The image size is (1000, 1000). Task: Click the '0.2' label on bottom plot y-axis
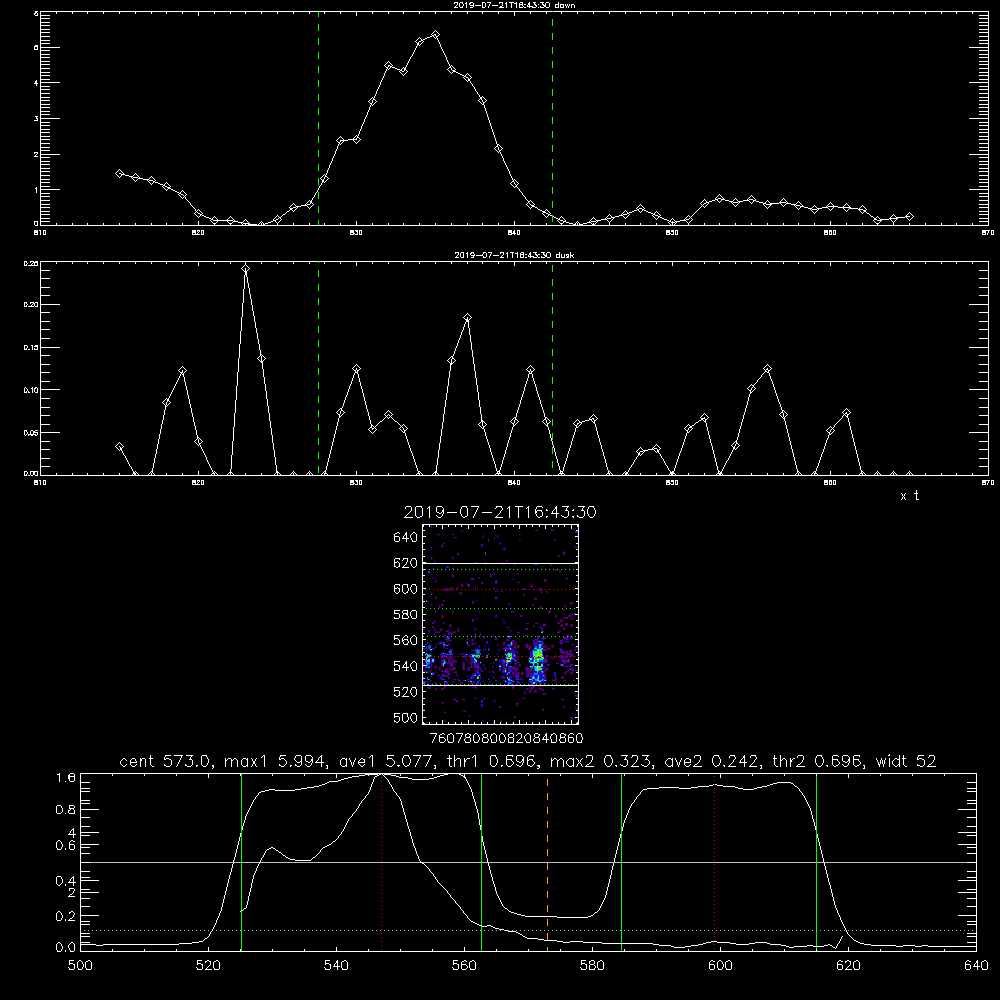coord(66,916)
